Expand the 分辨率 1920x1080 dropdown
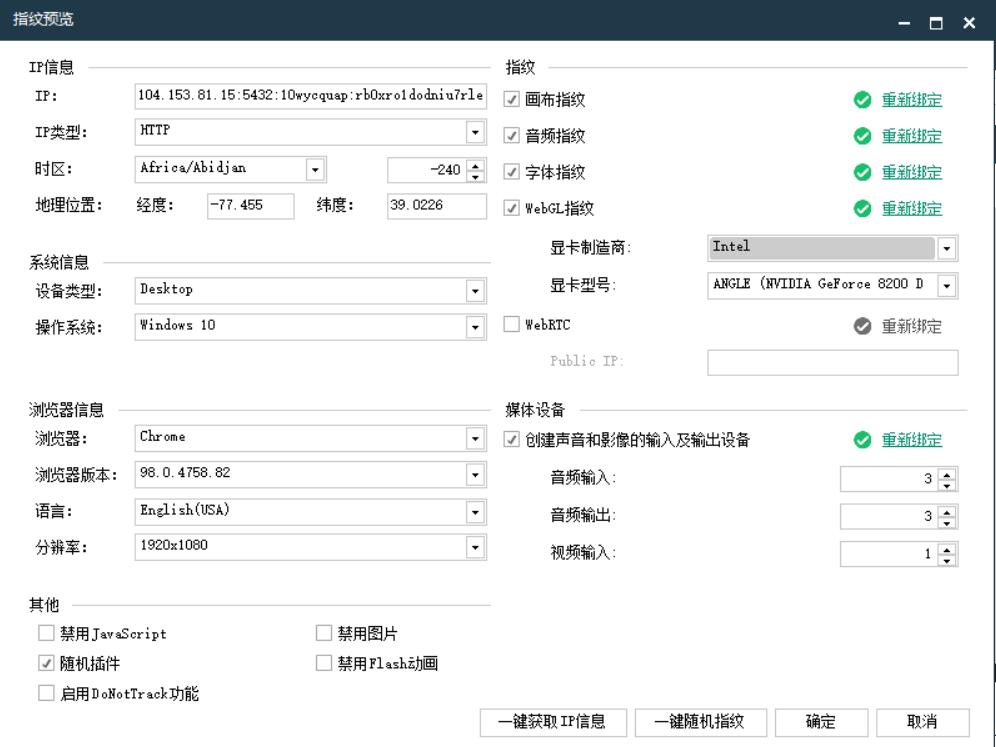996x747 pixels. pyautogui.click(x=475, y=546)
